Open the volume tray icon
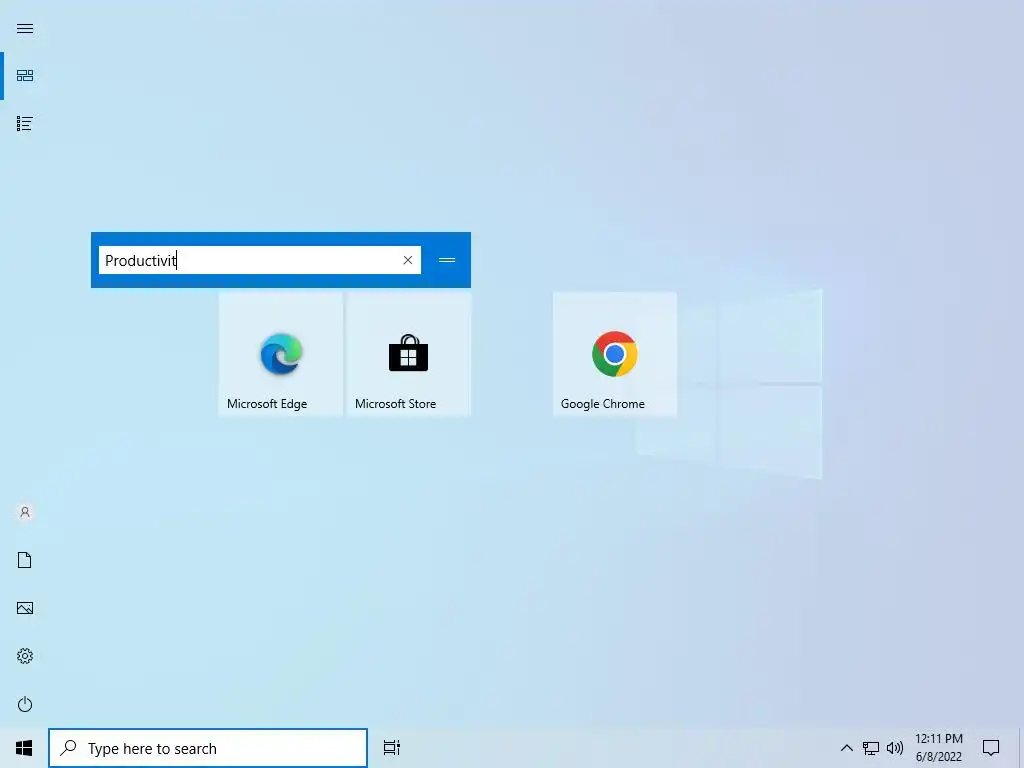The height and width of the screenshot is (768, 1024). pos(895,748)
